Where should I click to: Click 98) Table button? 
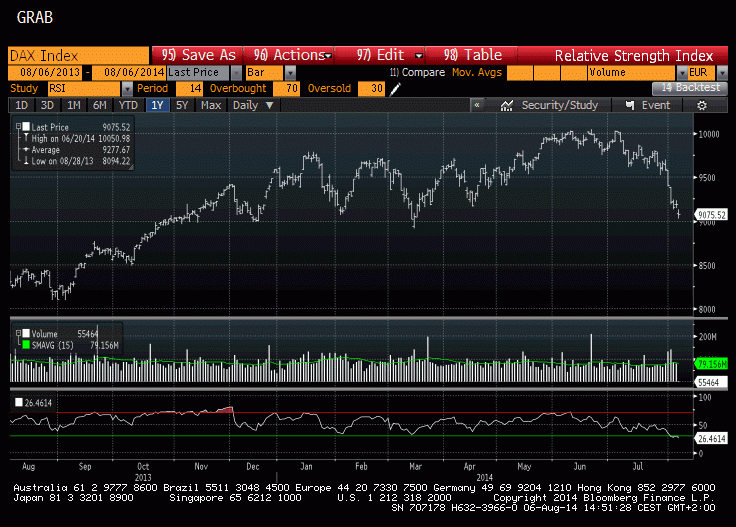point(472,55)
